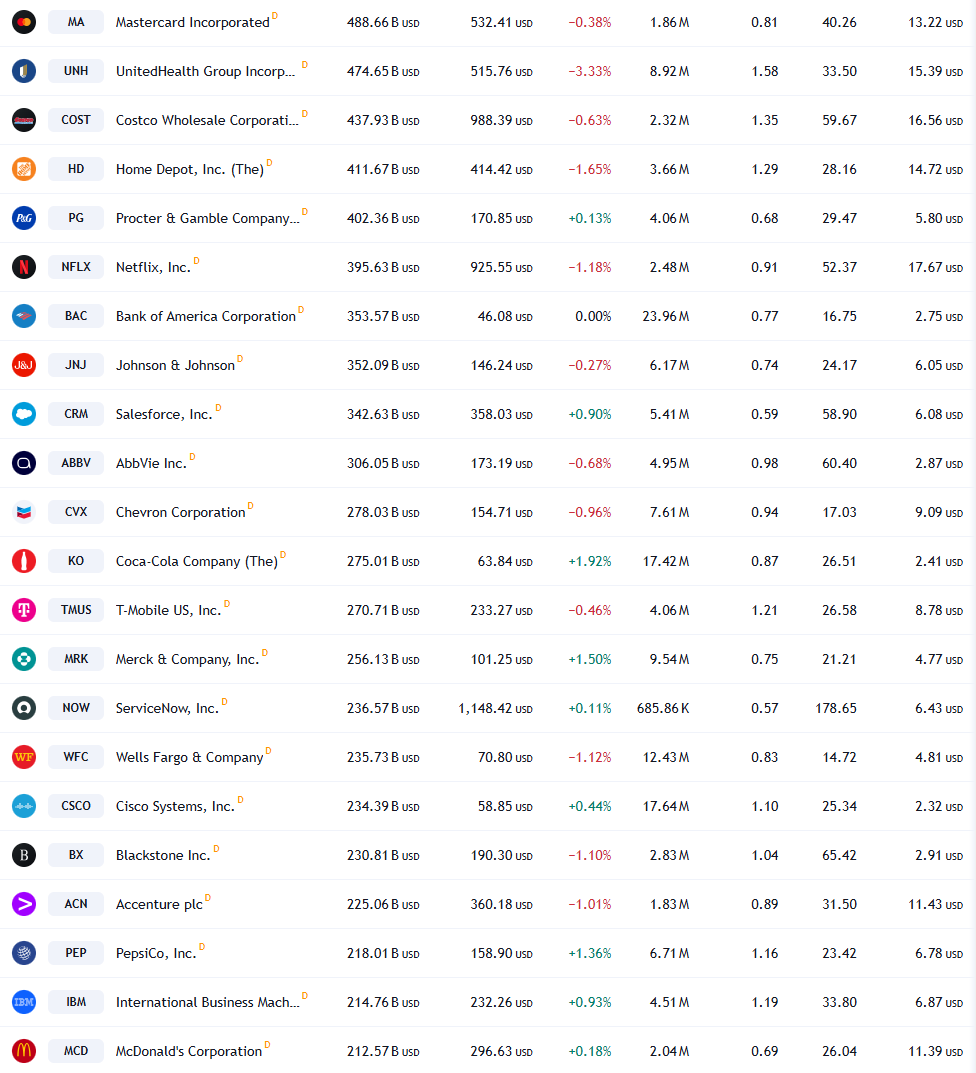
Task: Open Accenture plc company link
Action: (159, 905)
